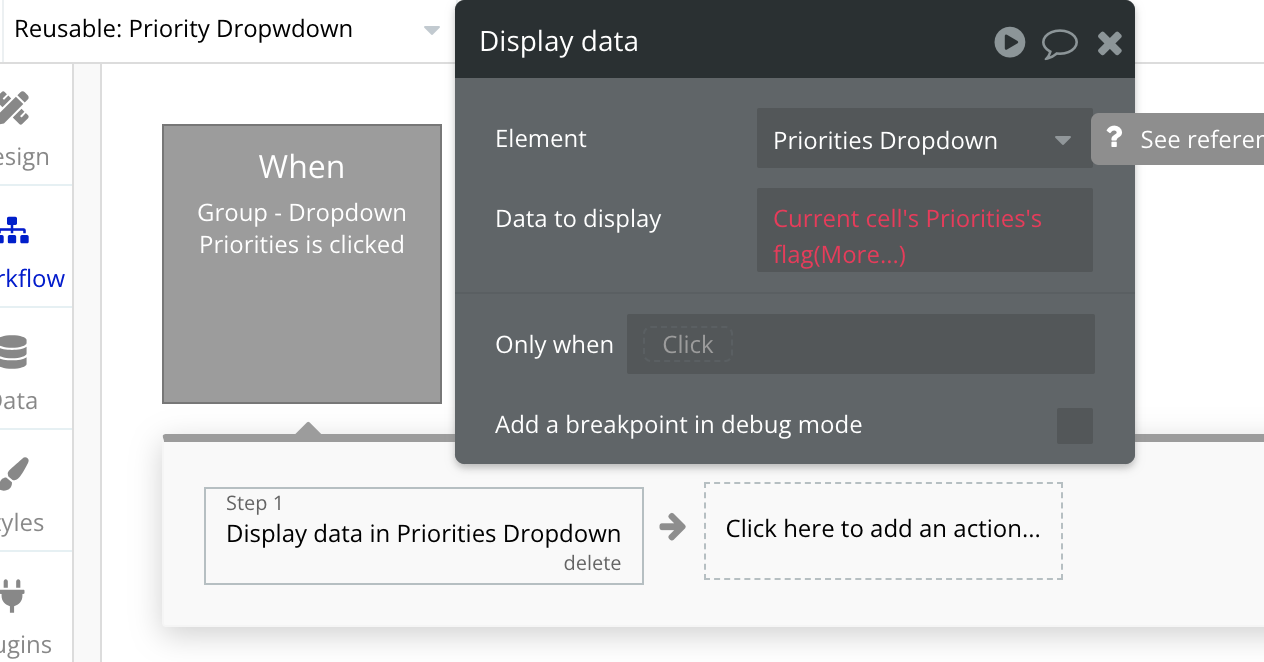Open the Plugins tab plug icon
Screen dimensions: 1264x662
14,596
